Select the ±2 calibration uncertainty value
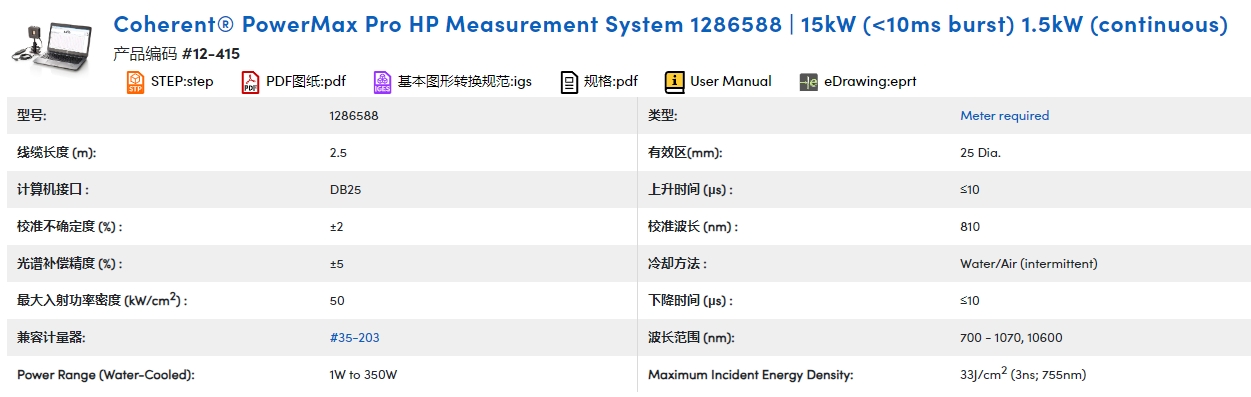Screen dimensions: 1251x397 click(336, 227)
